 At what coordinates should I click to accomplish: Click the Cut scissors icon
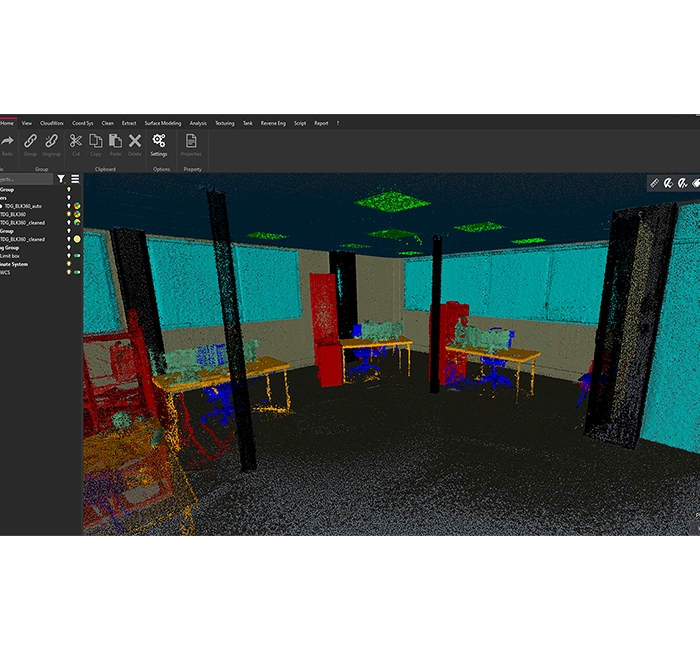[76, 141]
